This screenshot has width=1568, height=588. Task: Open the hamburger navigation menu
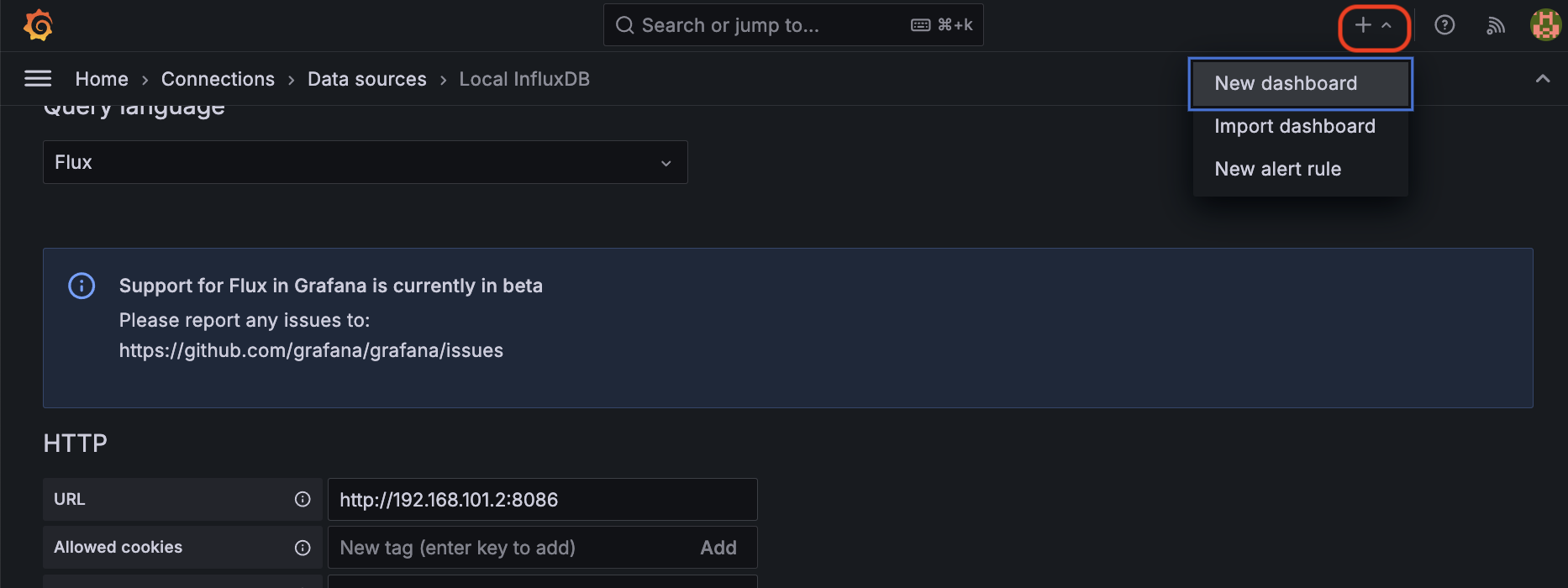[38, 78]
